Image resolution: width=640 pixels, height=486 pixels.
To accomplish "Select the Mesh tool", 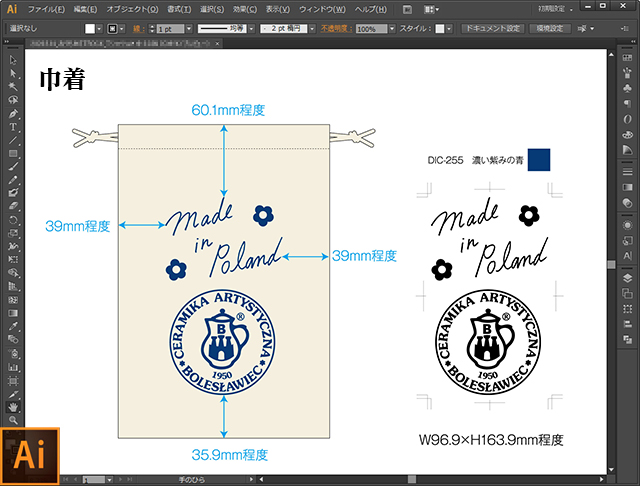I will pyautogui.click(x=13, y=300).
